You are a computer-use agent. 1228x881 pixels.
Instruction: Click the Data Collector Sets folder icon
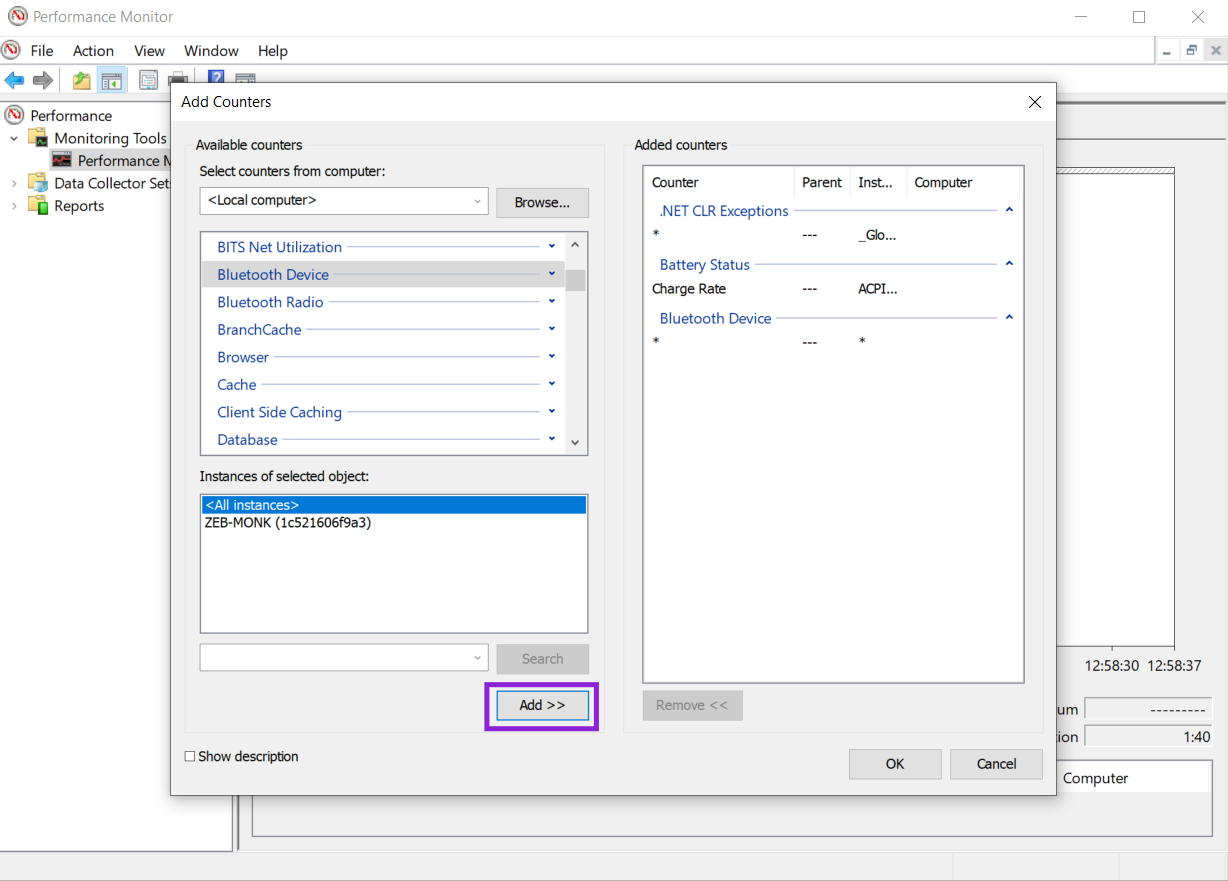[38, 183]
